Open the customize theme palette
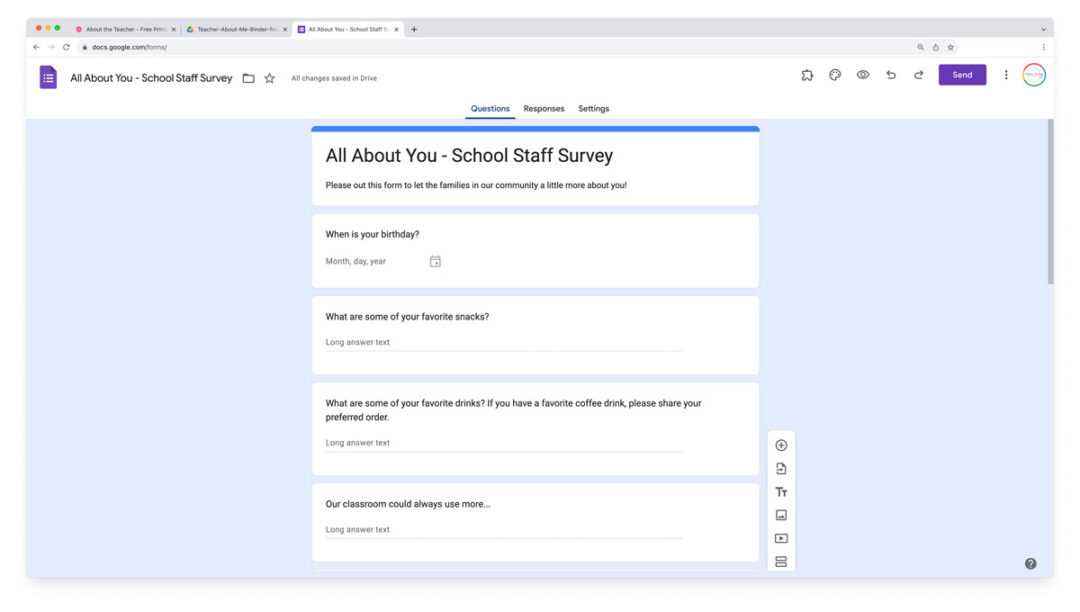 tap(835, 75)
